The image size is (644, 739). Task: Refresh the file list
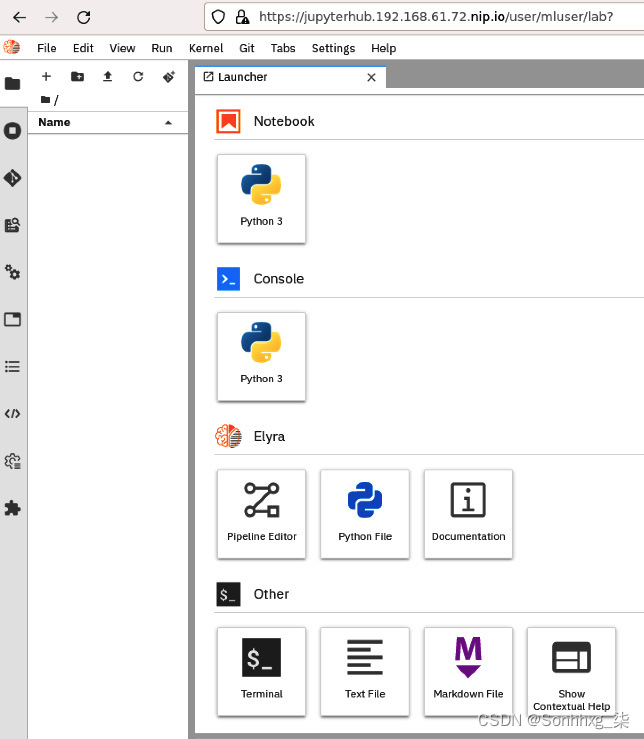[x=138, y=76]
